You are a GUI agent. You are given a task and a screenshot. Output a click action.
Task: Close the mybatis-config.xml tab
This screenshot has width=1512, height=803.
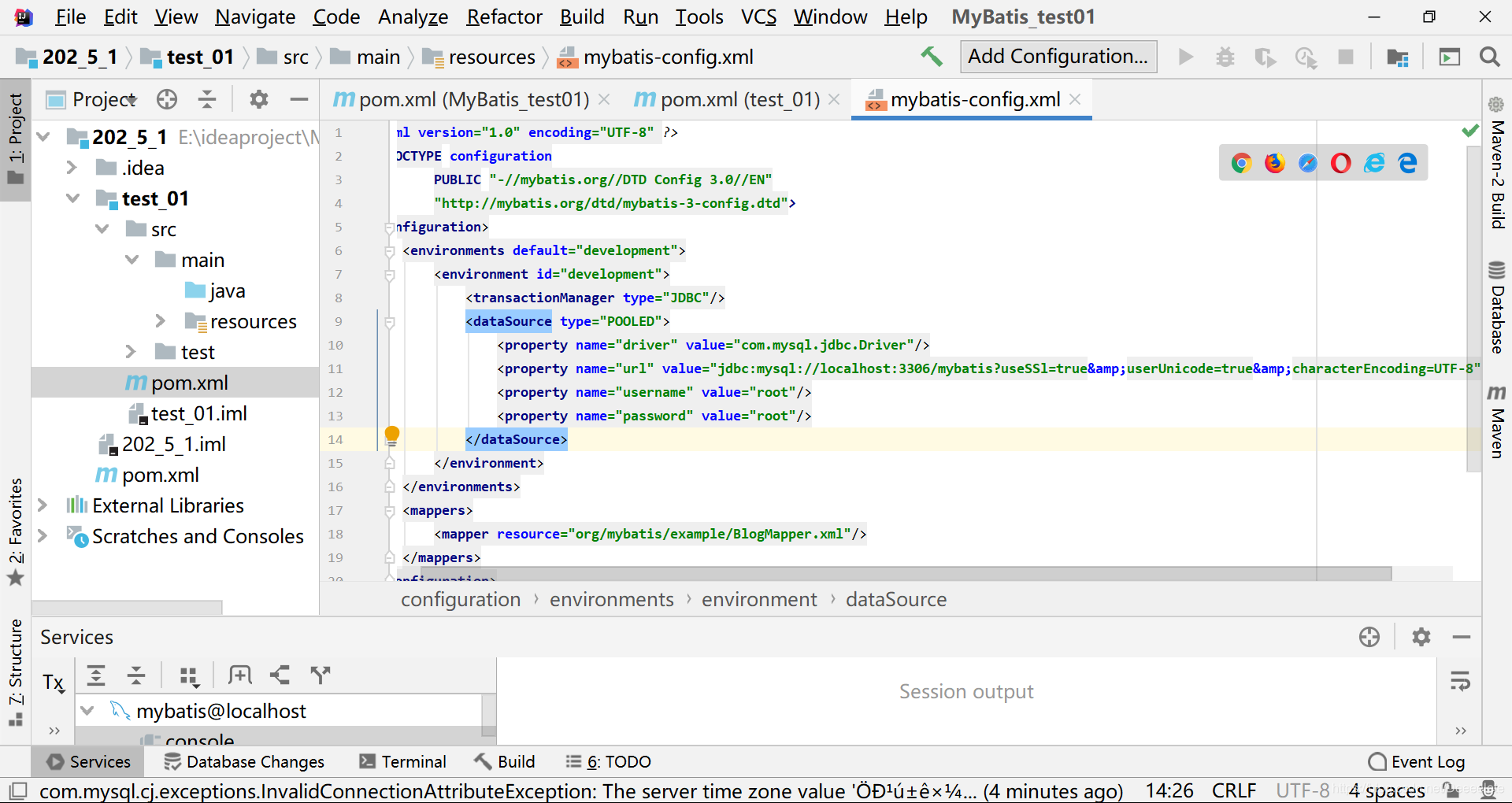(x=1075, y=99)
